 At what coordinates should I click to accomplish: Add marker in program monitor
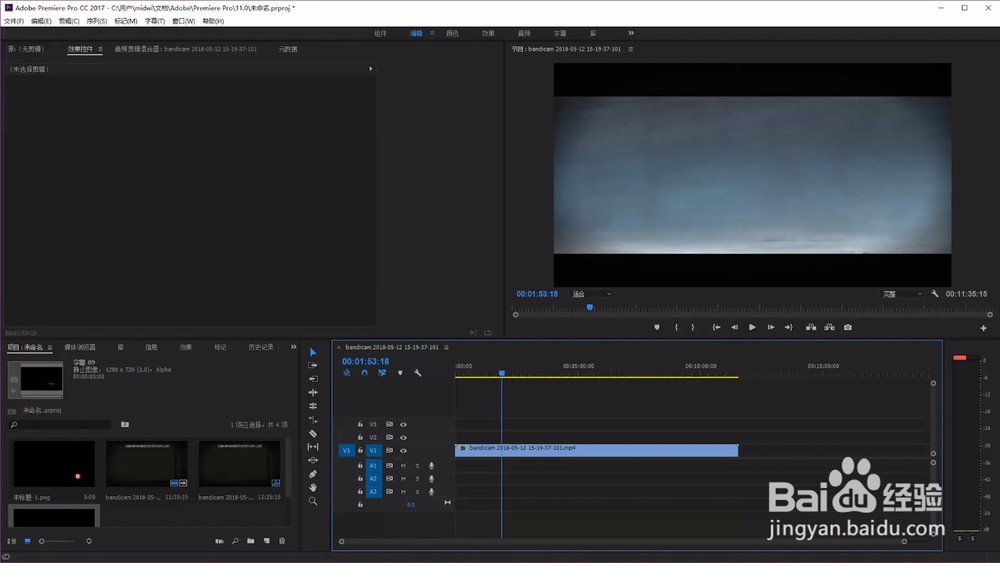tap(657, 327)
